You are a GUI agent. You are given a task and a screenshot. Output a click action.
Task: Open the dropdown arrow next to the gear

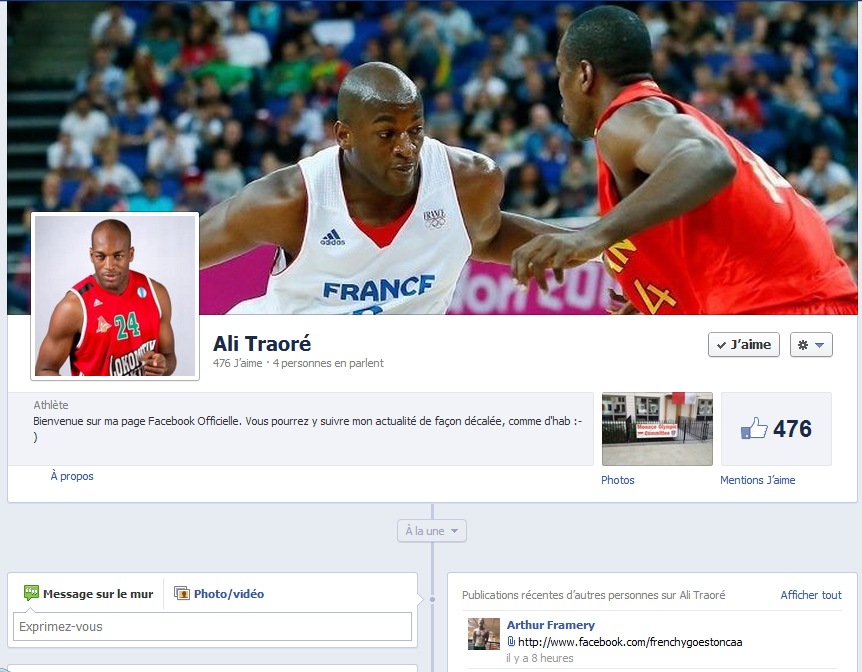tap(820, 345)
